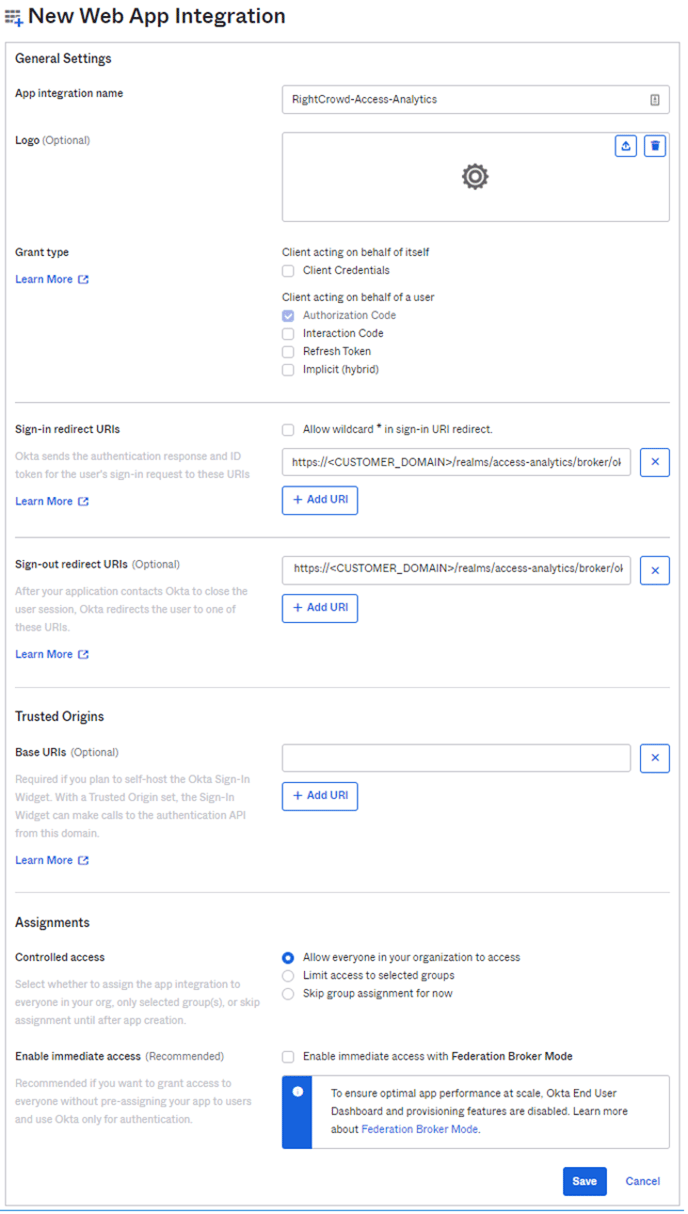
Task: Remove the Base URIs entry
Action: point(655,758)
